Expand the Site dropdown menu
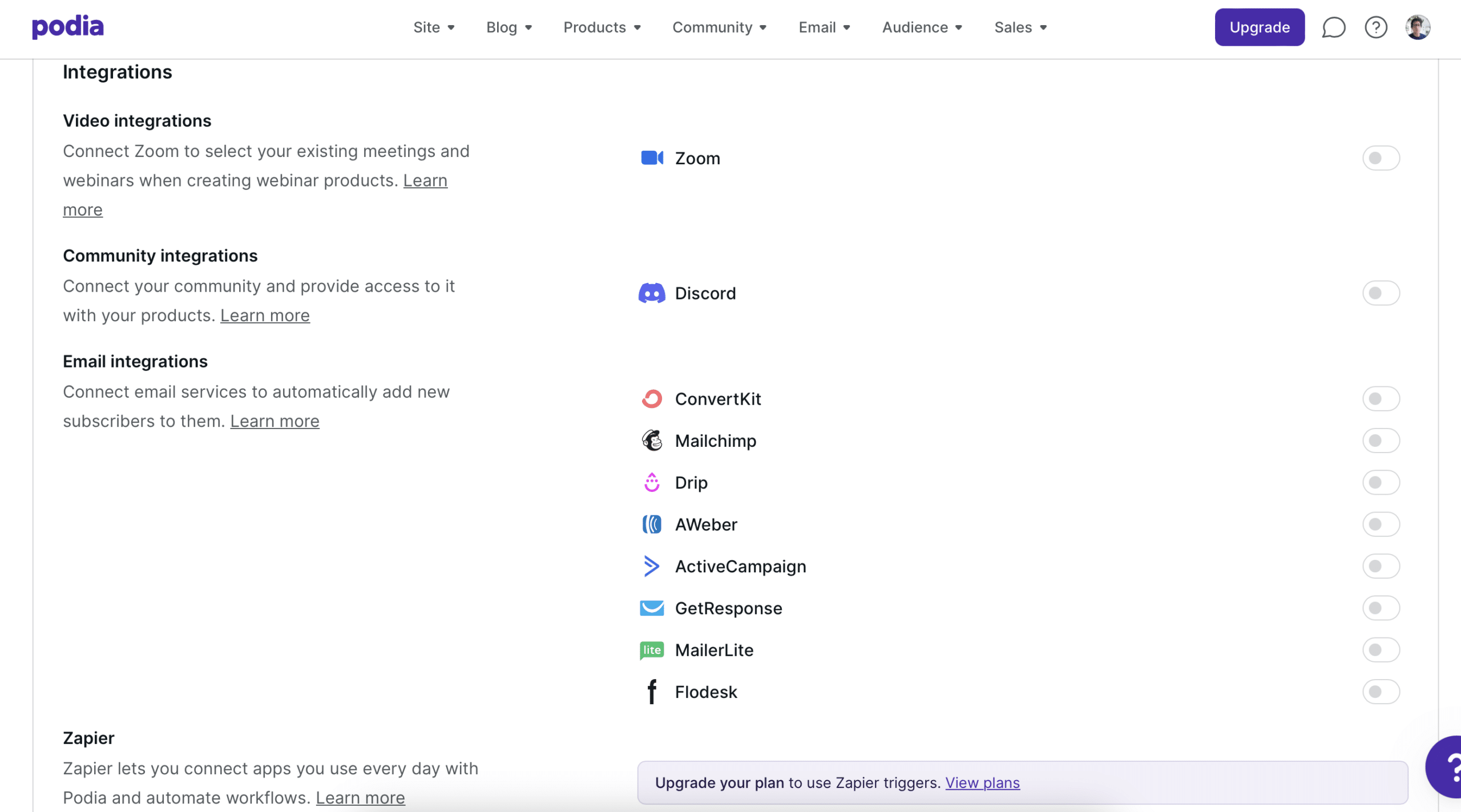 tap(434, 27)
